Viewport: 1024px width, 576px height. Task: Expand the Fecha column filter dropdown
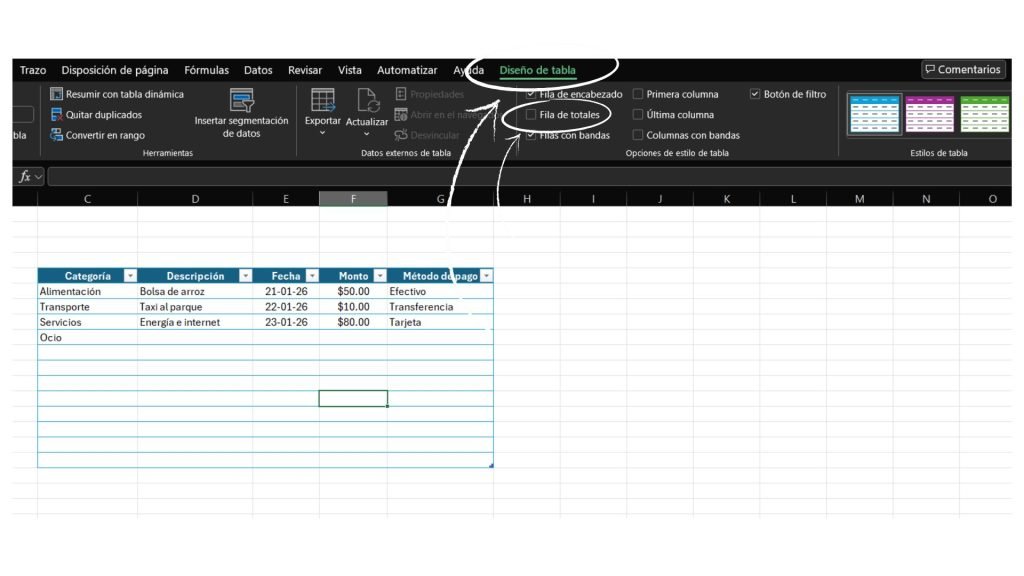(x=312, y=276)
